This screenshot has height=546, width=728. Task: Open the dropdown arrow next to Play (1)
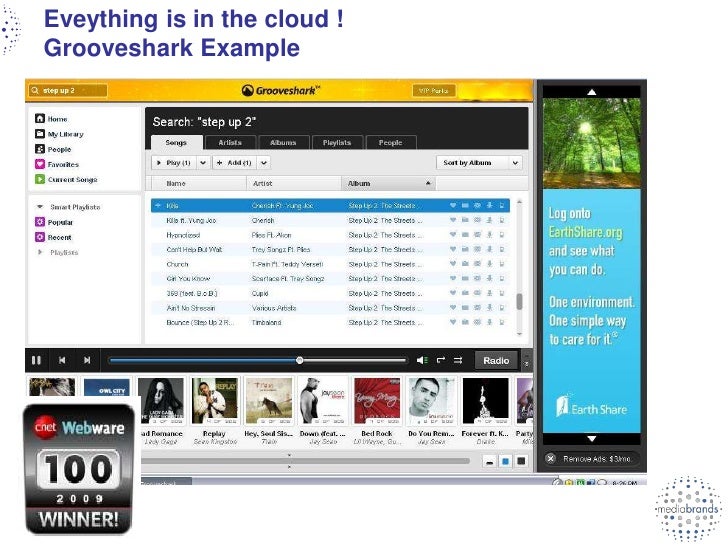coord(203,163)
